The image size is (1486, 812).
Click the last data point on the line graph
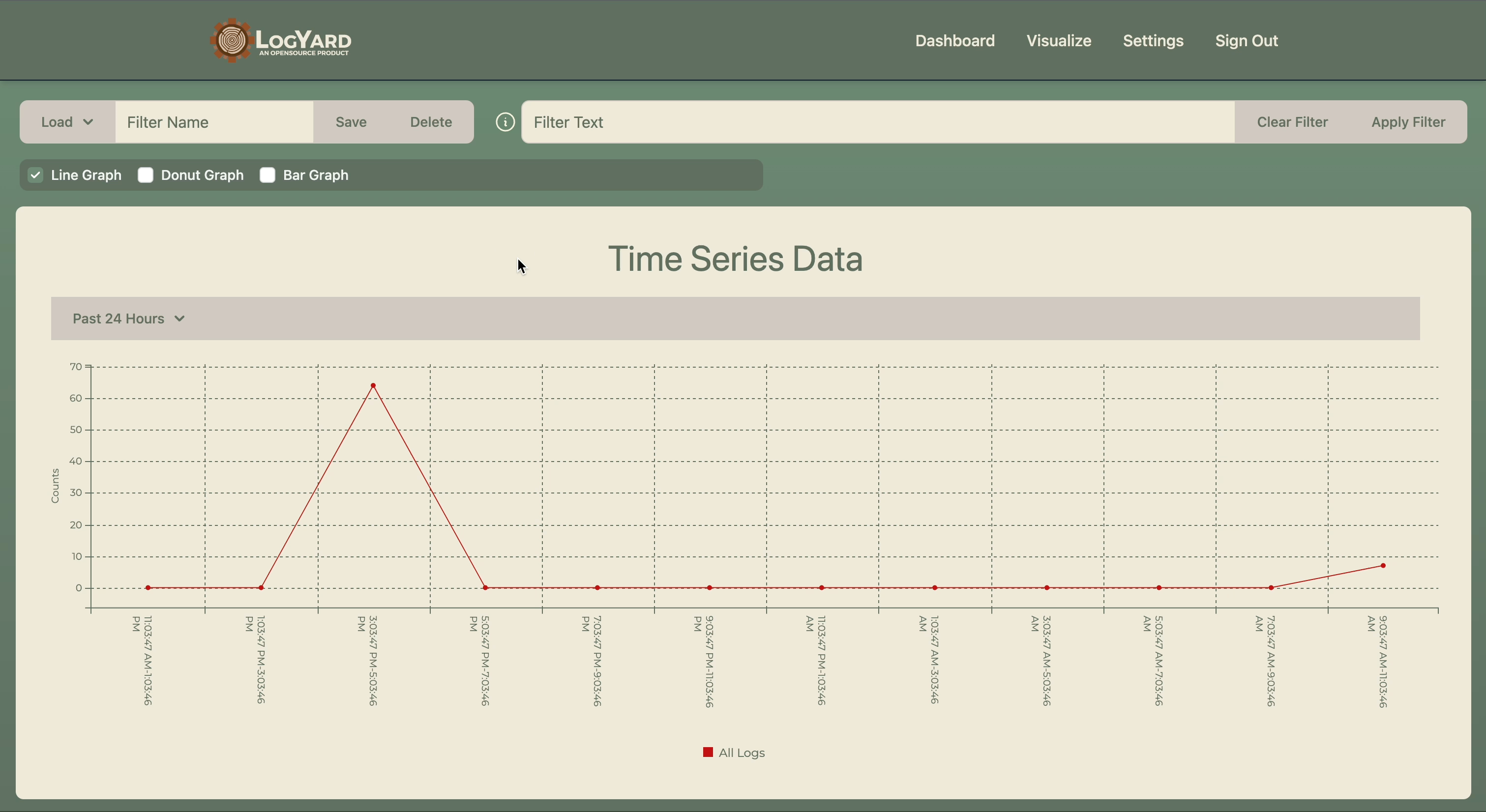point(1383,565)
